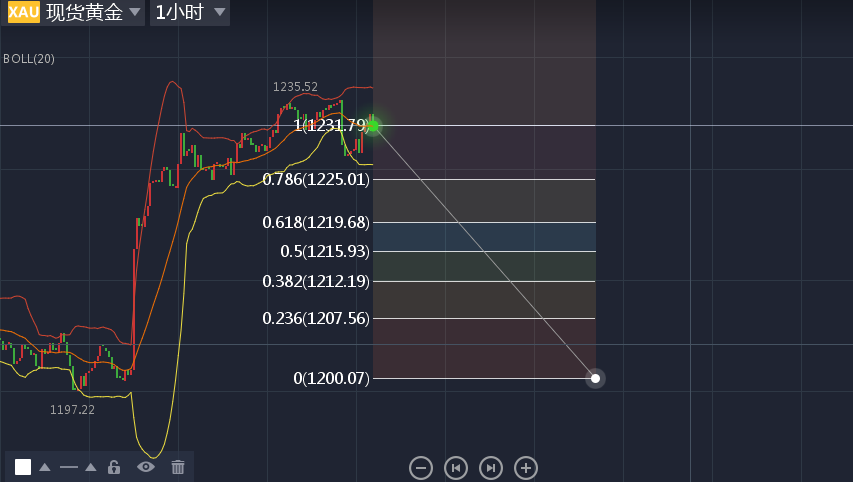Toggle drawing visibility with the eye icon
The height and width of the screenshot is (482, 853).
click(x=146, y=467)
